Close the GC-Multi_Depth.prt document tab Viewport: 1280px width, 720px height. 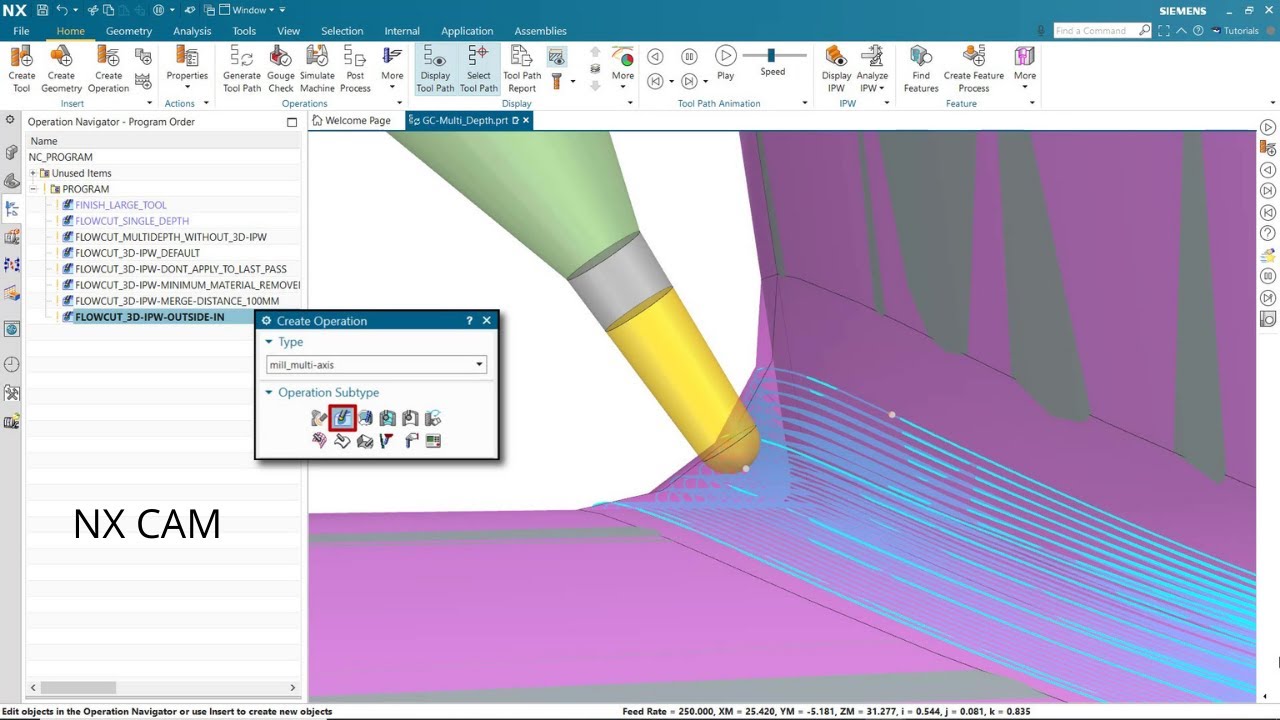(x=526, y=120)
